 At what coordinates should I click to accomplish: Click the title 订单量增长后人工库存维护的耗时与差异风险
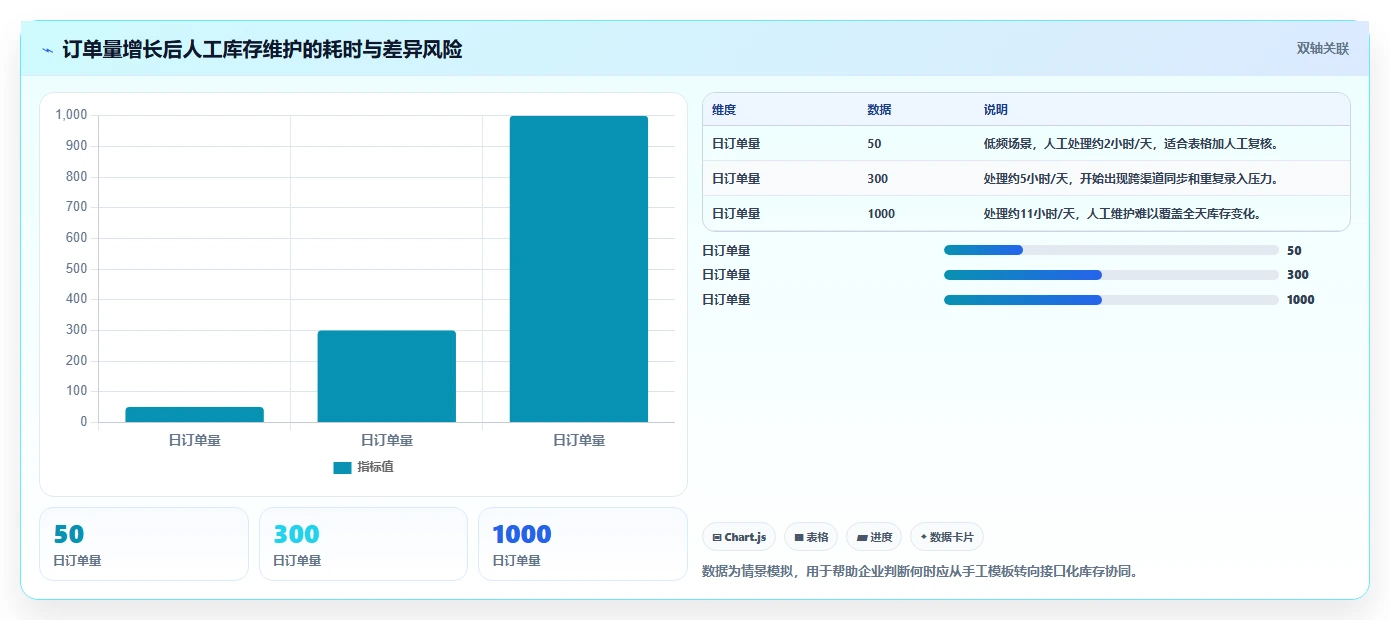click(262, 49)
